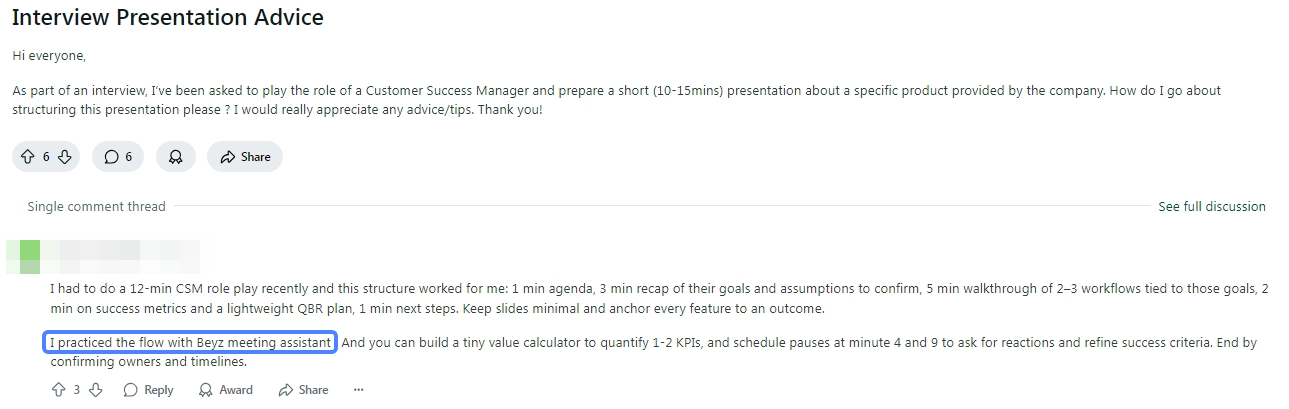
Task: Upvote the Interview Presentation Advice post
Action: [27, 157]
